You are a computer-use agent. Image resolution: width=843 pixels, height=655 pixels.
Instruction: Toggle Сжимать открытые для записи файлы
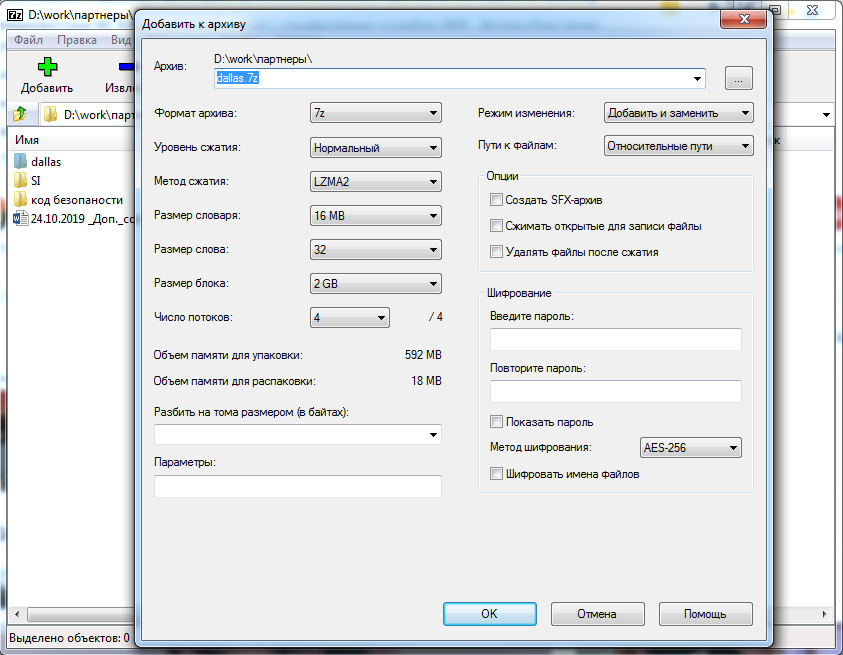(496, 226)
